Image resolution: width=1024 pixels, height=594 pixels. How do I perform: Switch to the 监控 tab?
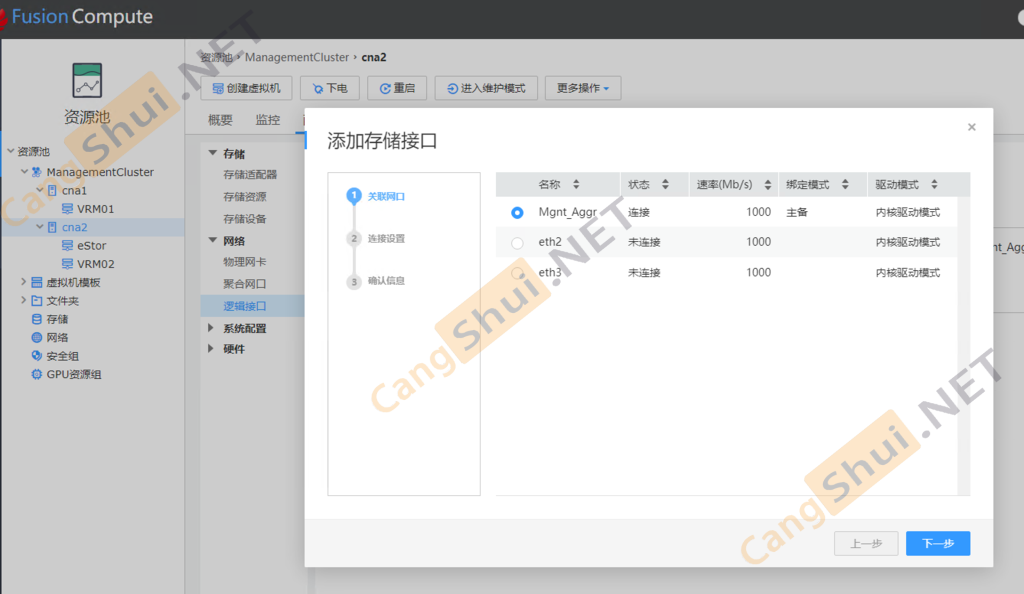coord(268,119)
